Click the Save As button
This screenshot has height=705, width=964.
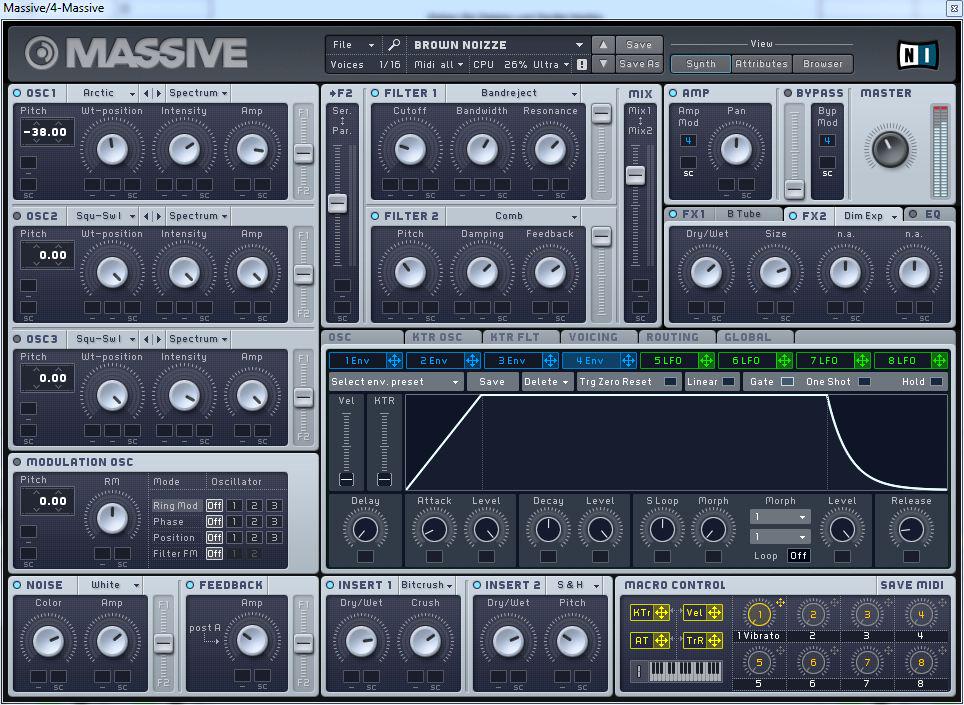click(x=639, y=63)
